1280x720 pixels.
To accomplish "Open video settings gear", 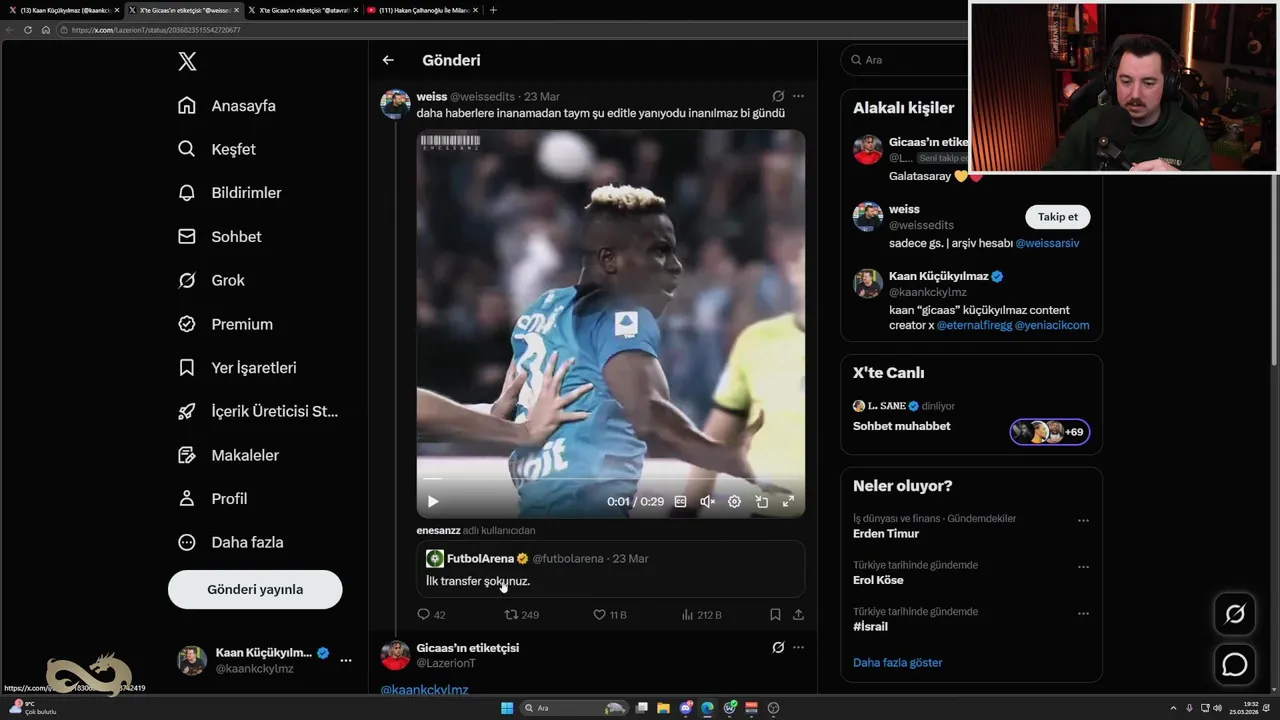I will (x=734, y=502).
